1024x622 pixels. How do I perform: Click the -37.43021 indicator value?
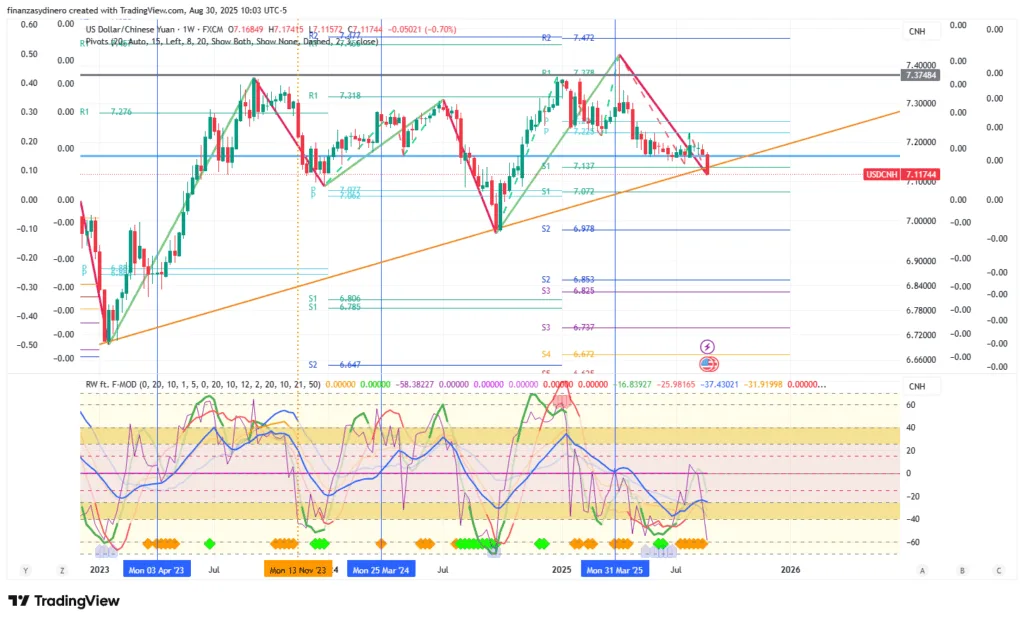(x=720, y=384)
